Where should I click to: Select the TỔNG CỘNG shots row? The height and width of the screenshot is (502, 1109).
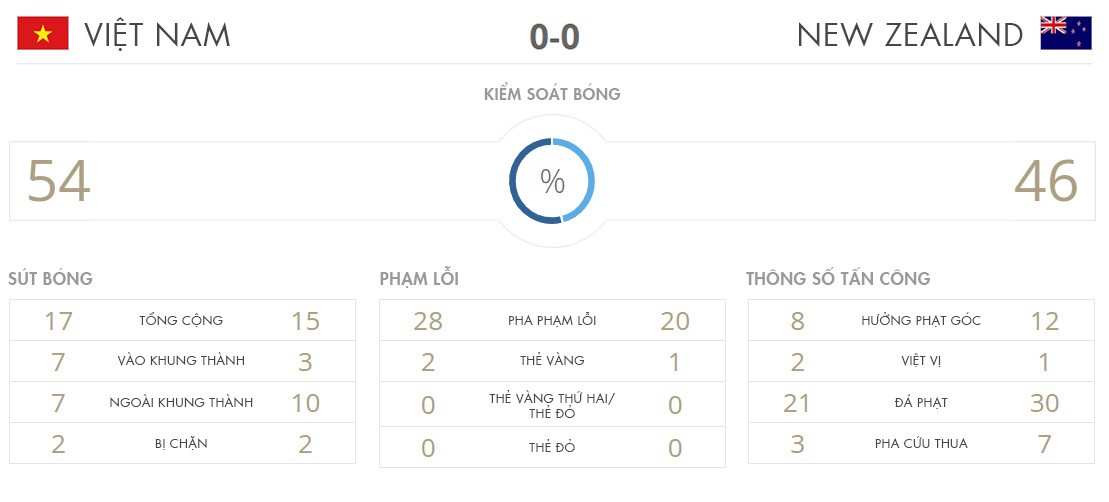coord(181,321)
